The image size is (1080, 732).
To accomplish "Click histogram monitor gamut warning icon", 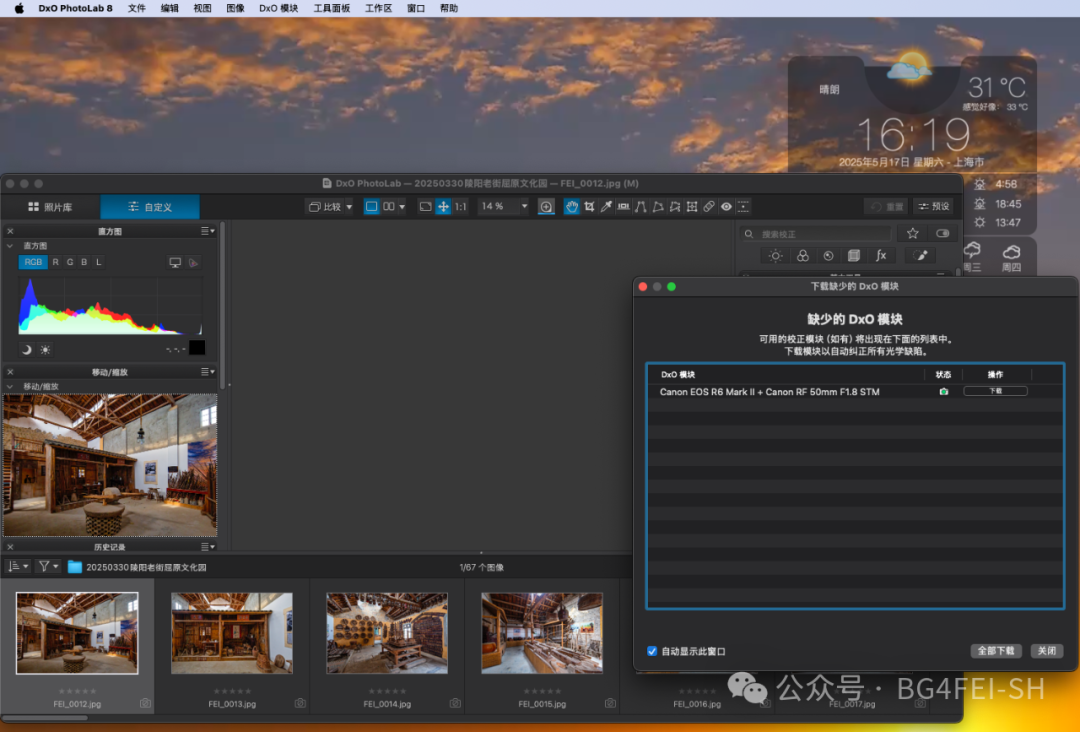I will [x=175, y=262].
